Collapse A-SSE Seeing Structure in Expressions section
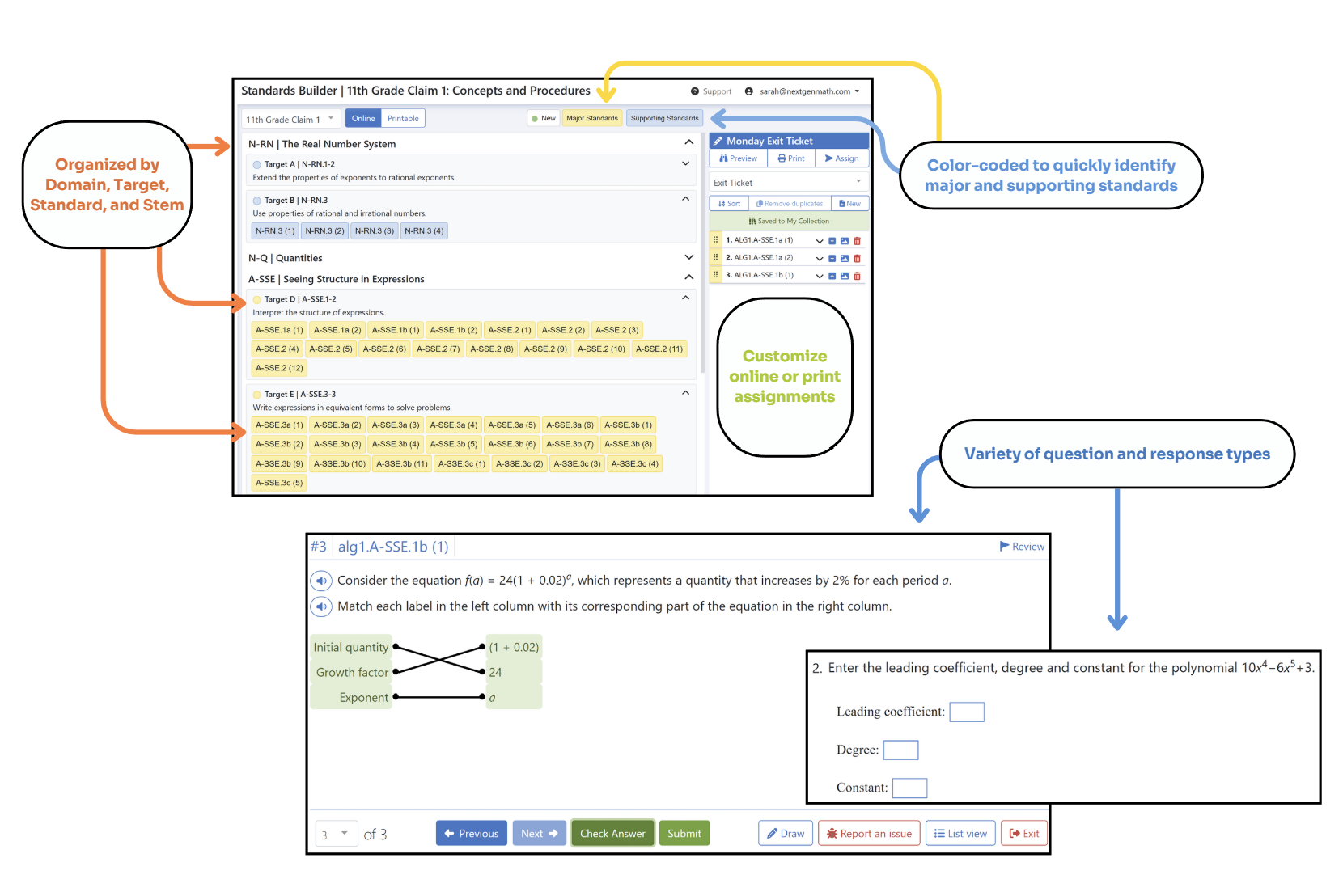This screenshot has width=1343, height=896. [688, 277]
